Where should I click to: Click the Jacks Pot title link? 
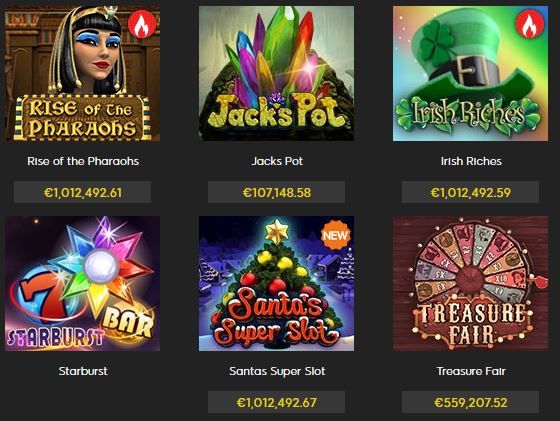(x=277, y=161)
